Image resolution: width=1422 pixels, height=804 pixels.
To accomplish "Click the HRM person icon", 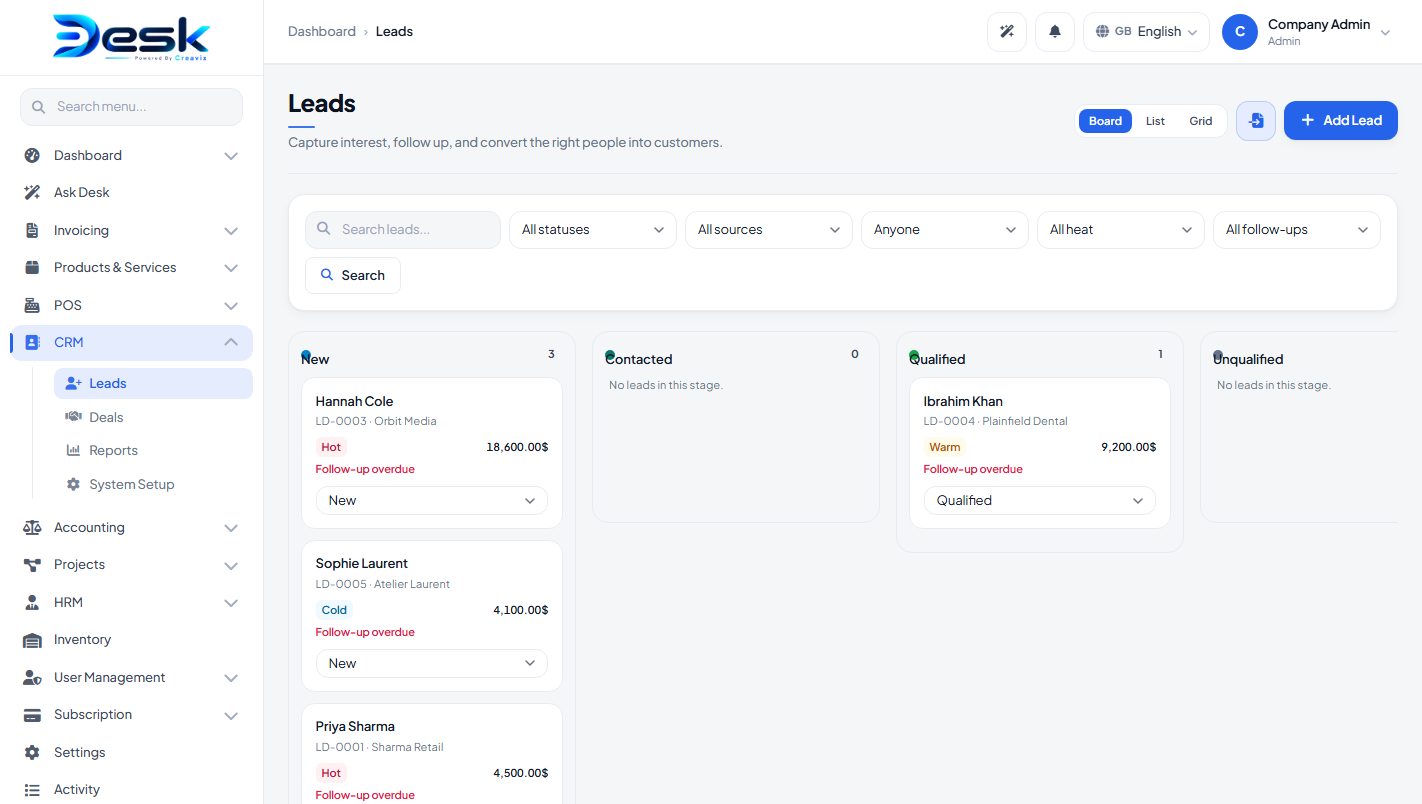I will coord(32,602).
